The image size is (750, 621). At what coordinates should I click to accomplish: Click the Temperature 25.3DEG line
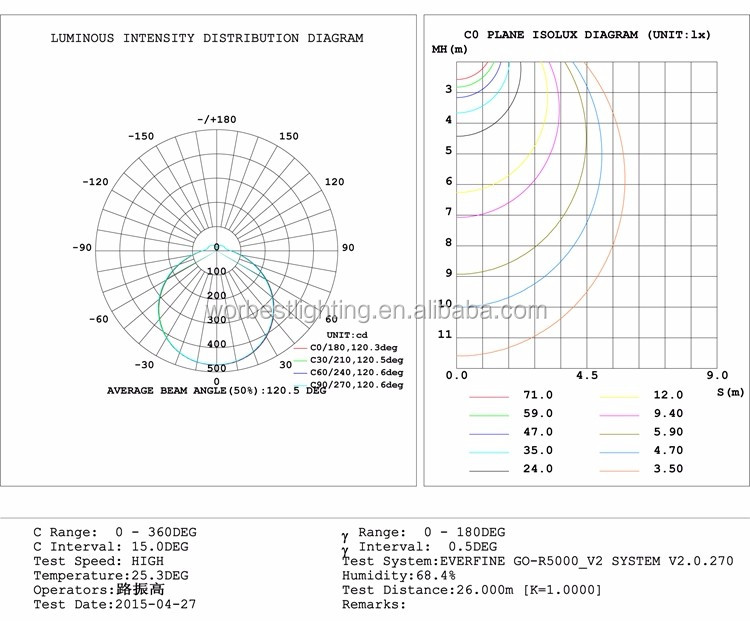tap(111, 576)
